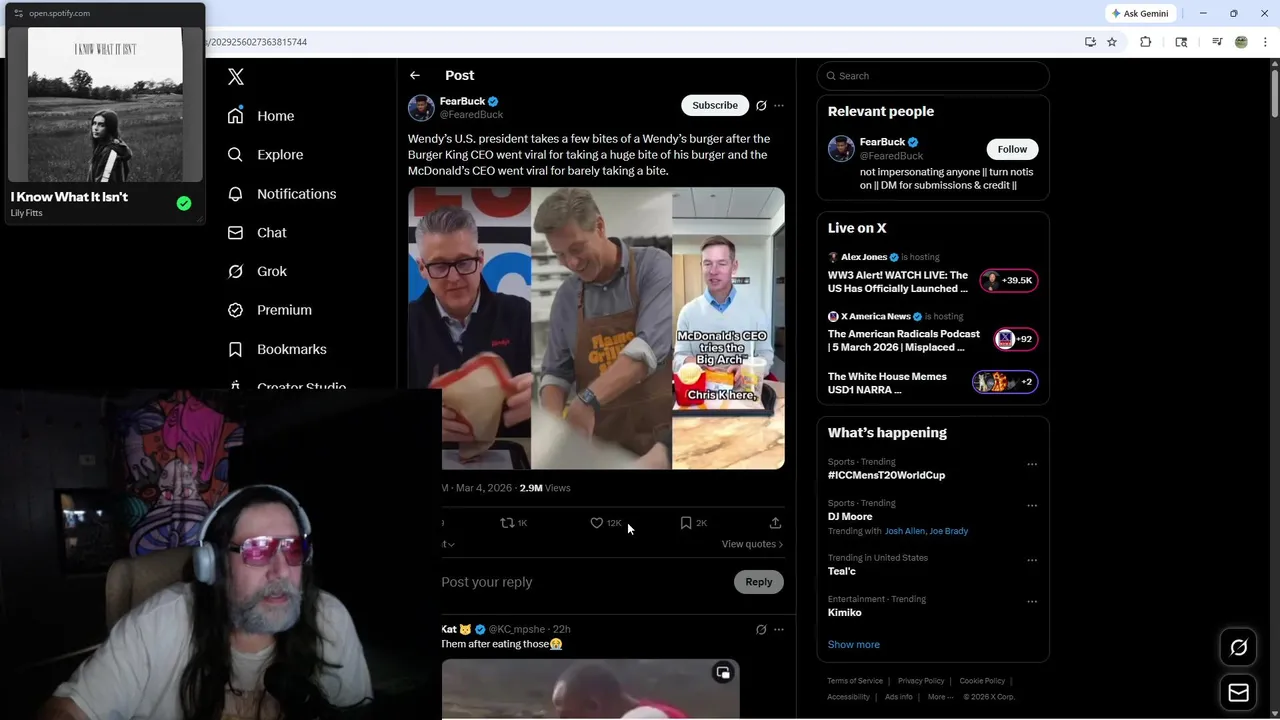
Task: Click the Home house icon
Action: click(x=235, y=116)
